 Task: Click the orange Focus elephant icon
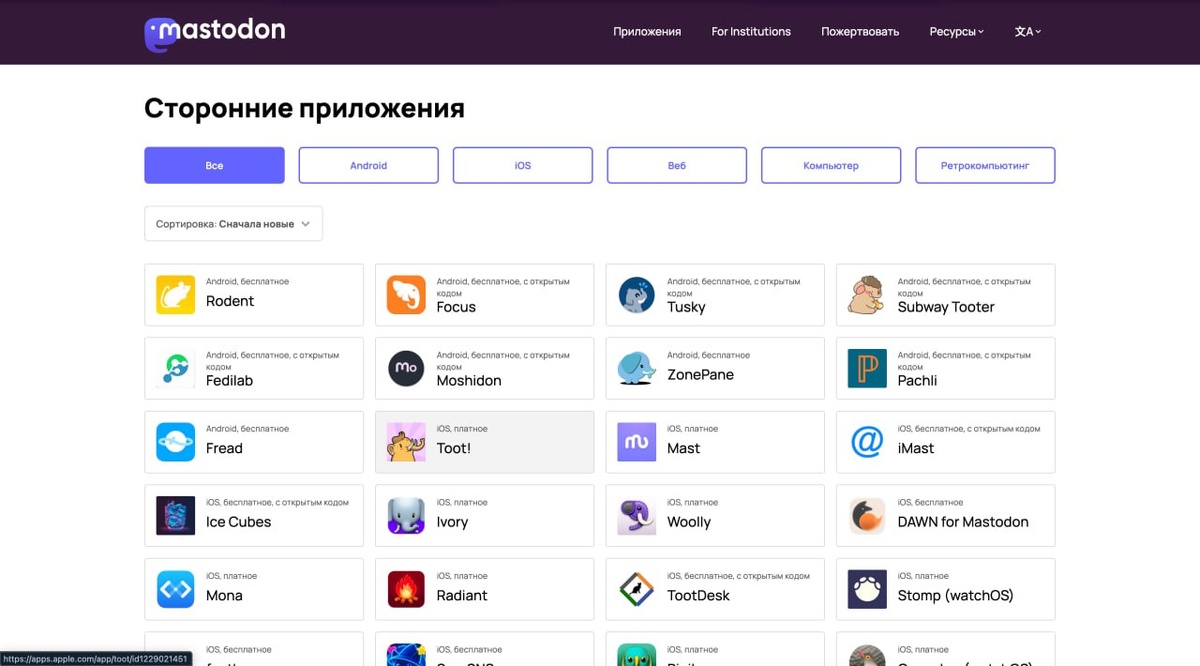[x=406, y=295]
